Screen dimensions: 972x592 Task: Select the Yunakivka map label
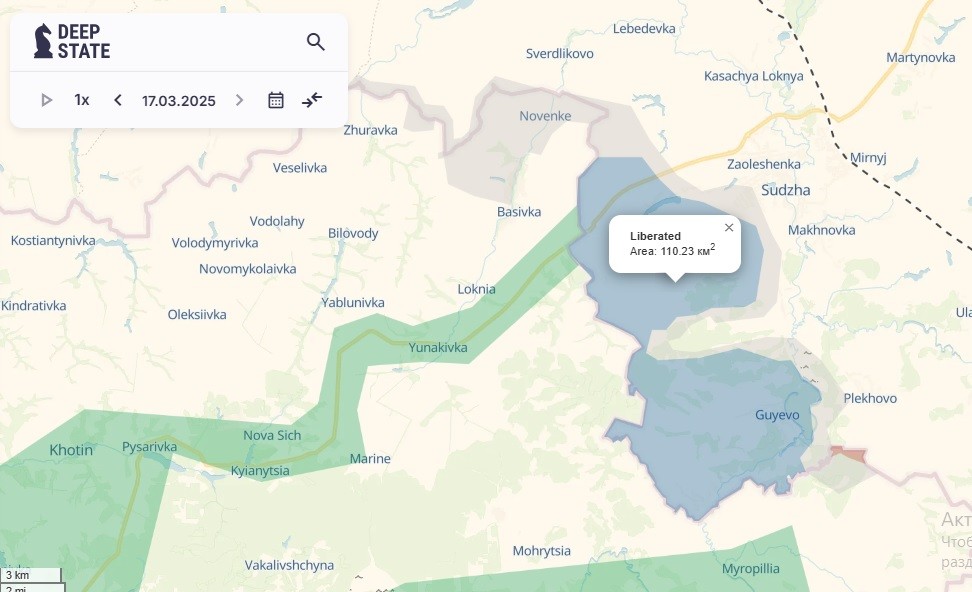tap(438, 347)
